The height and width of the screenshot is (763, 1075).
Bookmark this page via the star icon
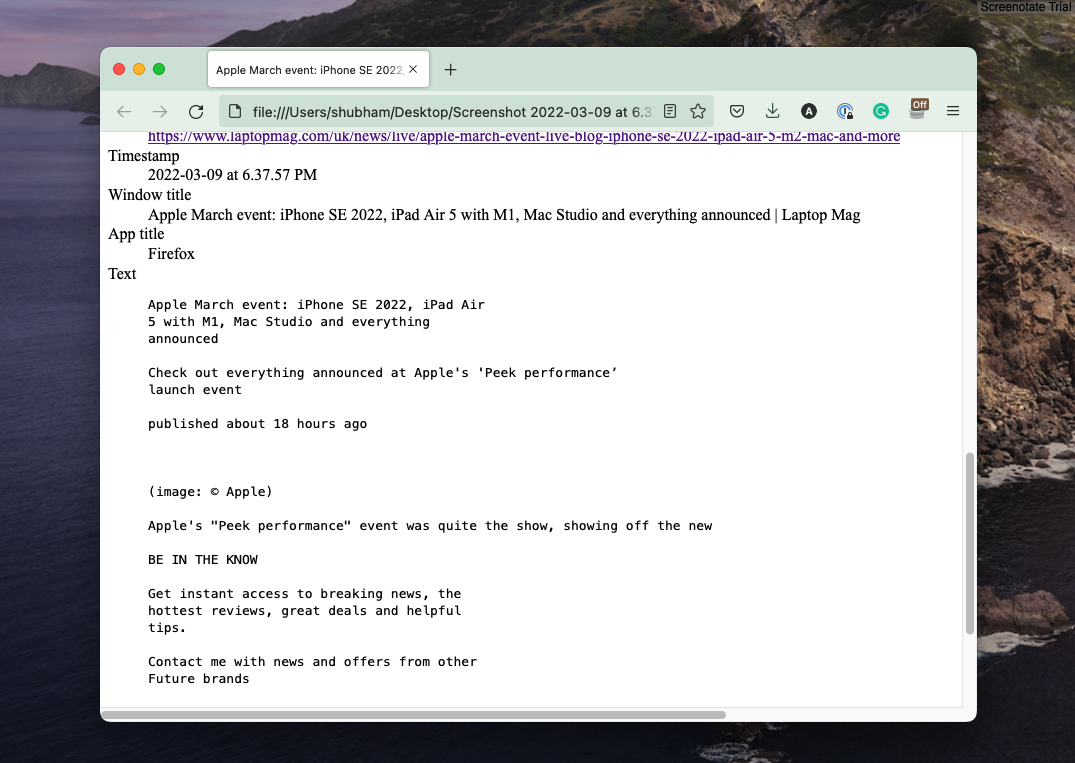(698, 111)
